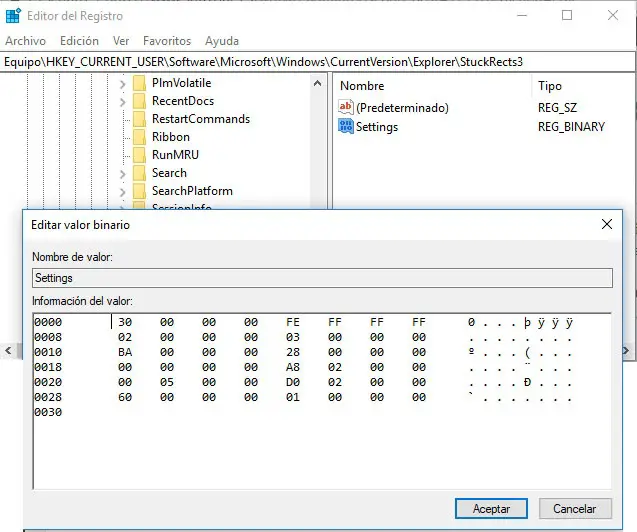Click the tree scrollbar up arrow
This screenshot has width=637, height=532.
[x=317, y=83]
